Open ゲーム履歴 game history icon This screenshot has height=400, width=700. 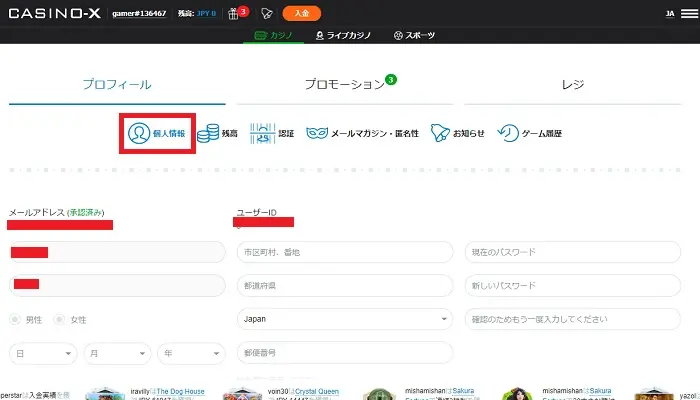click(508, 133)
